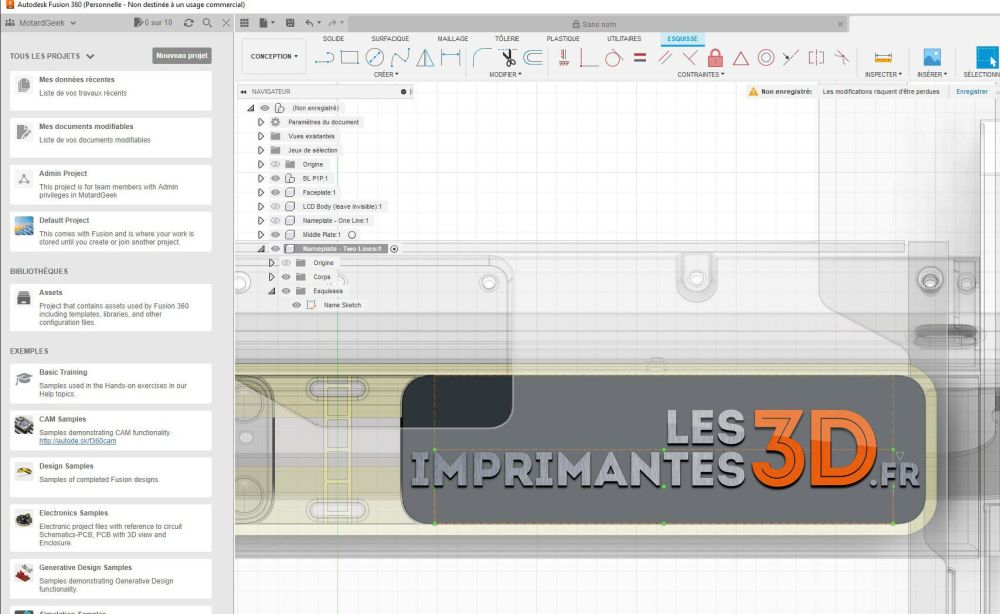Image resolution: width=1000 pixels, height=614 pixels.
Task: Select the Trim scissors tool
Action: 508,58
